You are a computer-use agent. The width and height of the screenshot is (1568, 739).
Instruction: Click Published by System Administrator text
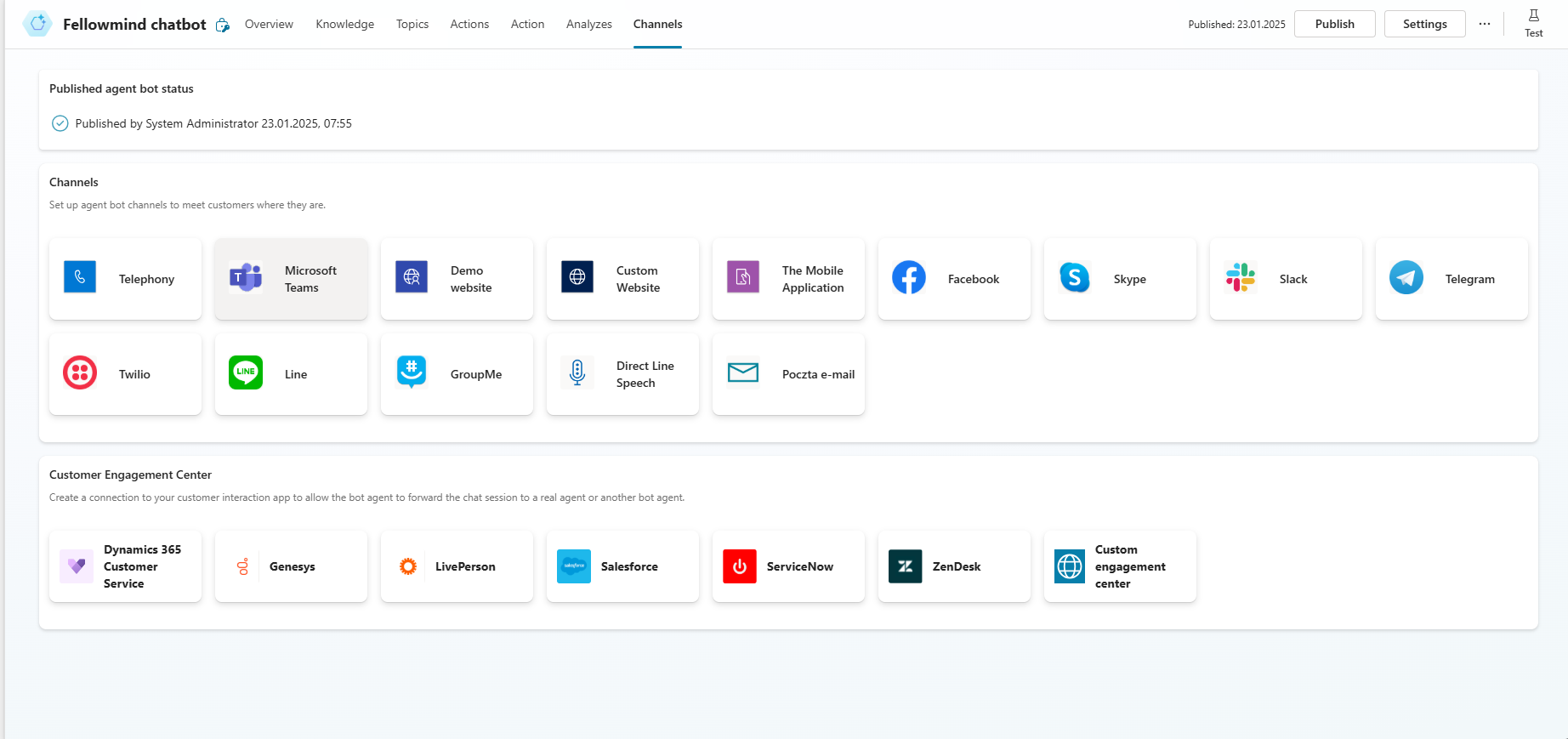(x=213, y=123)
